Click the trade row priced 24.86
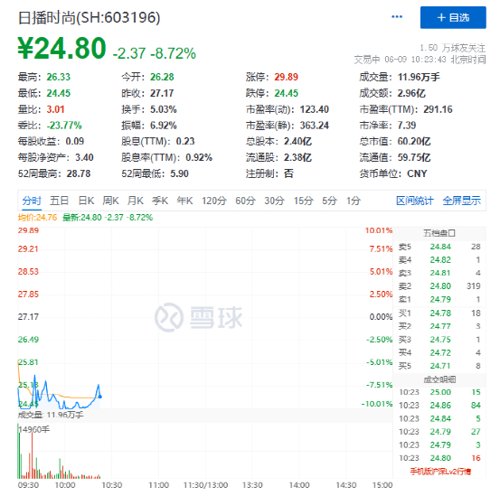The height and width of the screenshot is (496, 500). pyautogui.click(x=440, y=405)
